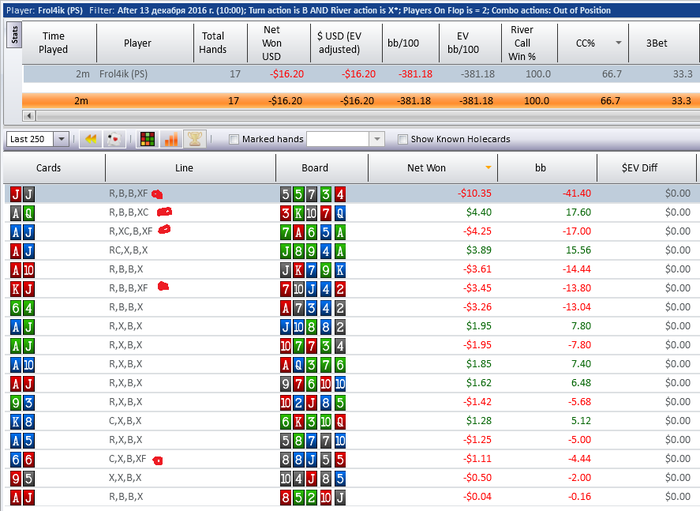Open the CC% column dropdown arrow
Viewport: 700px width, 511px height.
[x=618, y=43]
